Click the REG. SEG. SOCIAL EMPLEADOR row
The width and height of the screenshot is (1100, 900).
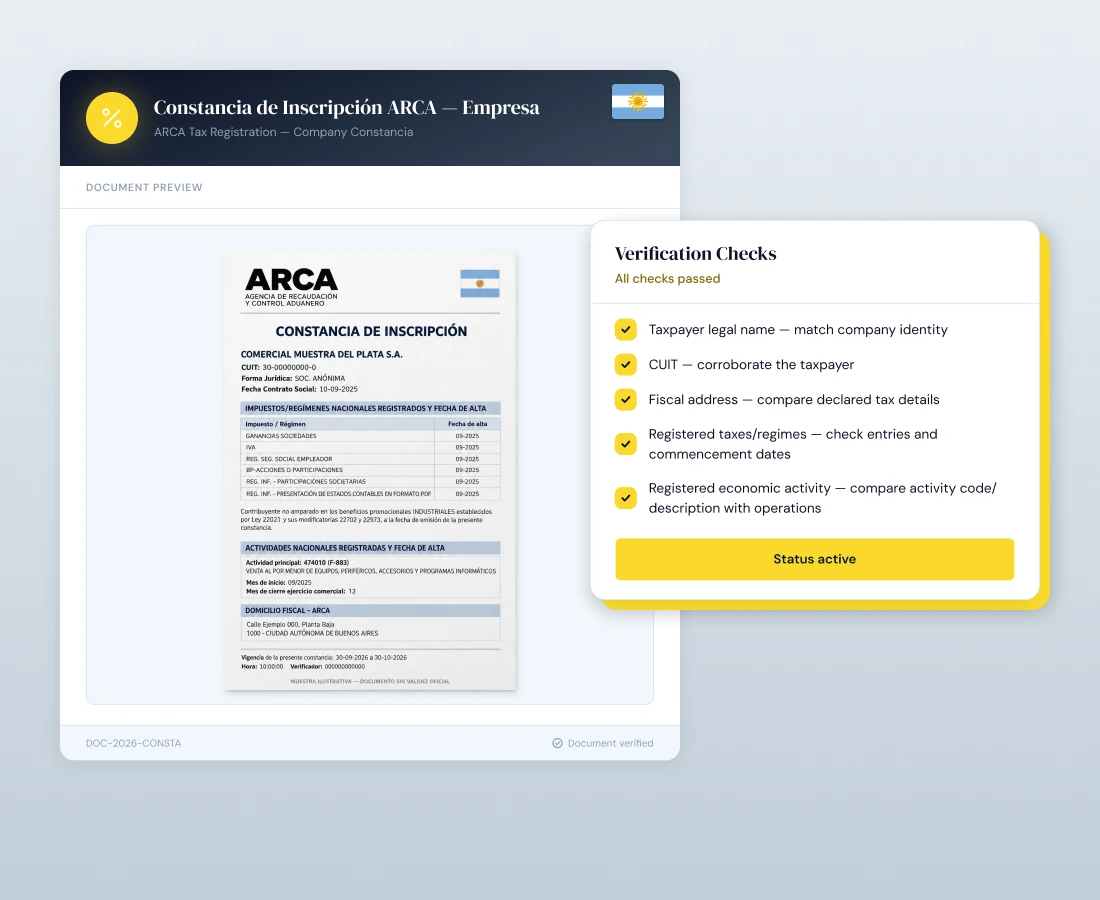click(x=370, y=459)
